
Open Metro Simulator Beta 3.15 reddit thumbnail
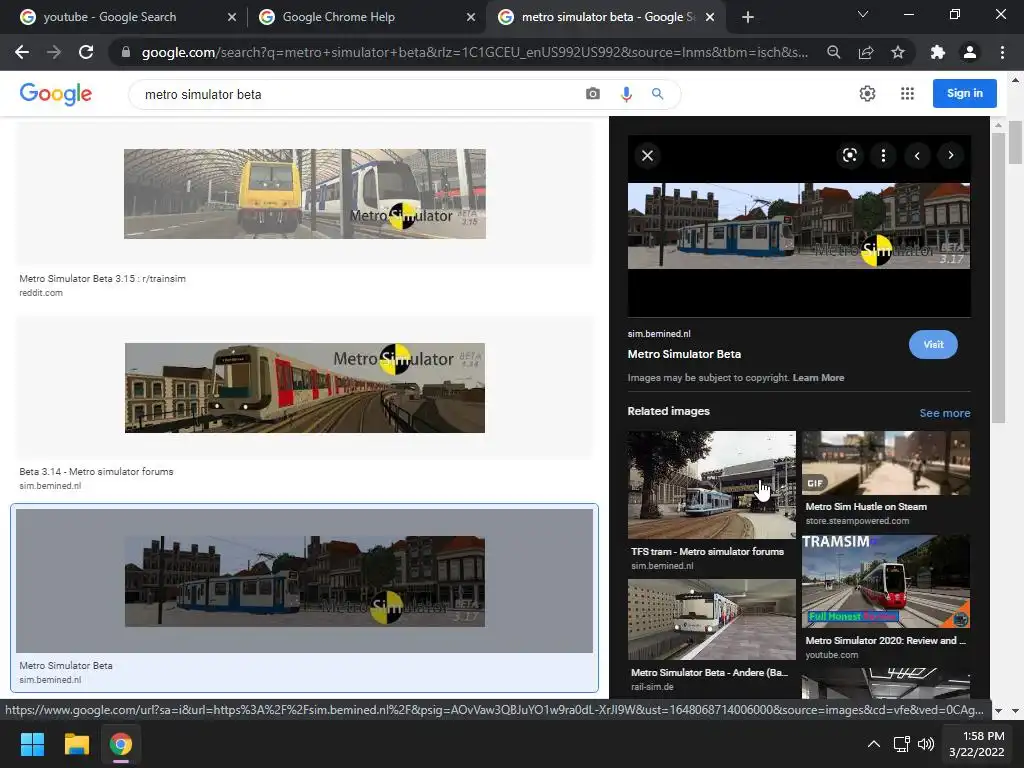point(305,193)
